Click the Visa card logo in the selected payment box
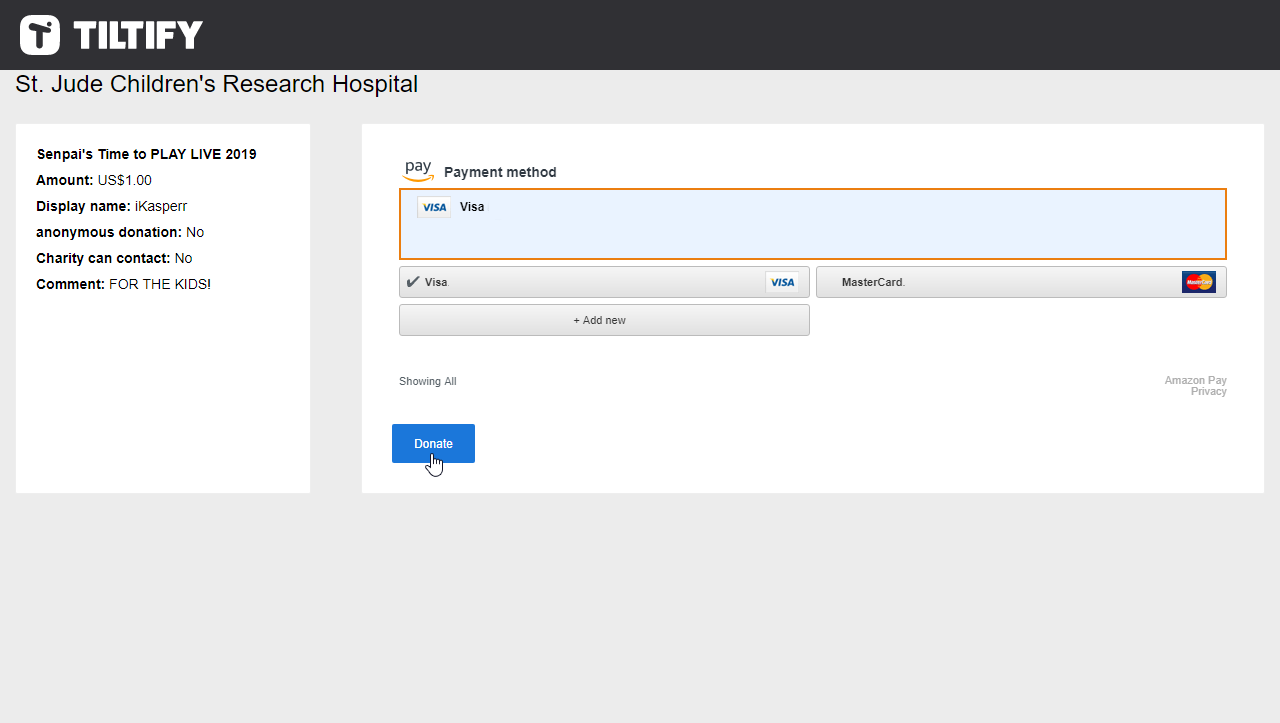 coord(434,207)
